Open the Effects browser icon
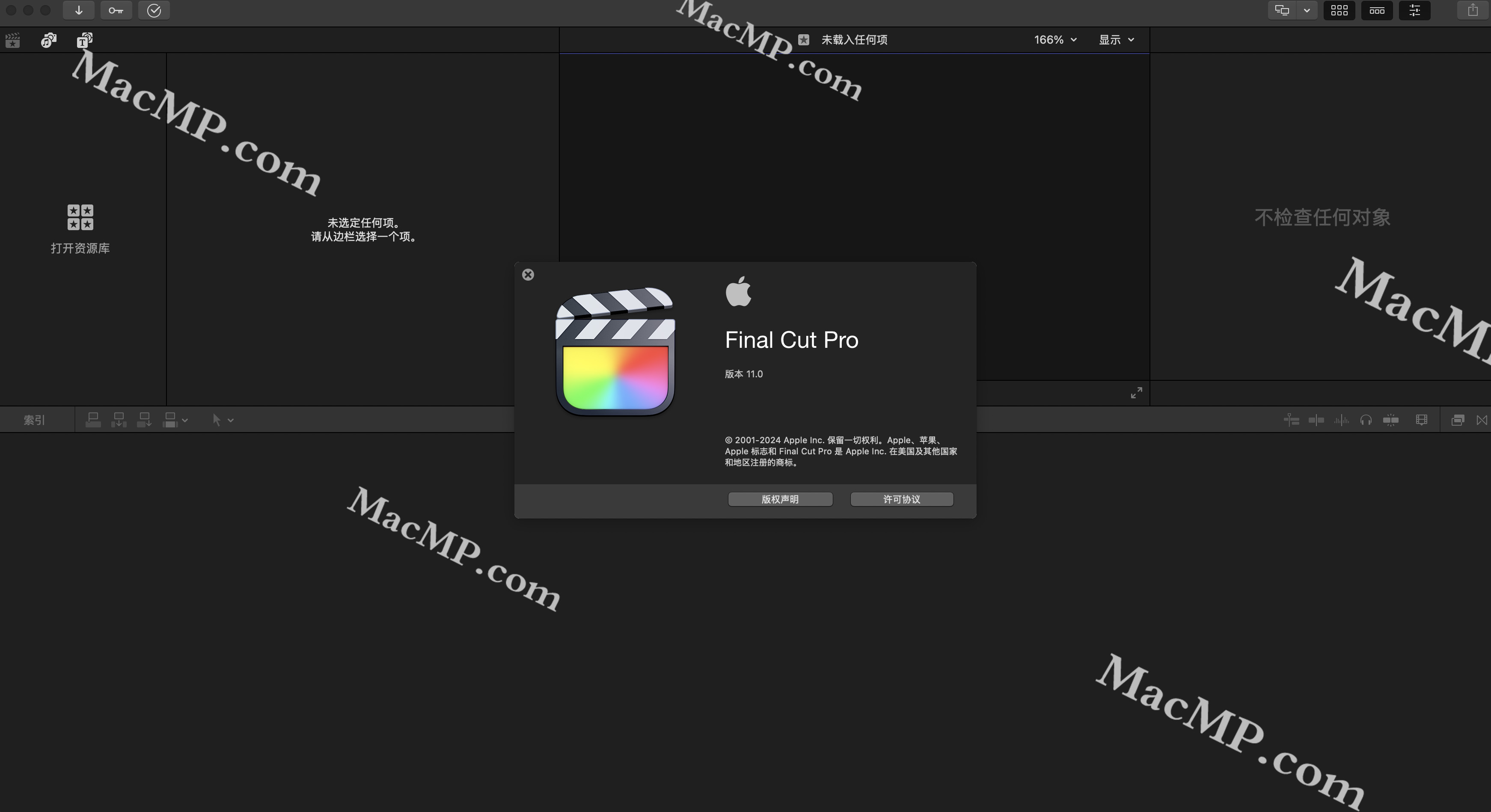 1458,420
